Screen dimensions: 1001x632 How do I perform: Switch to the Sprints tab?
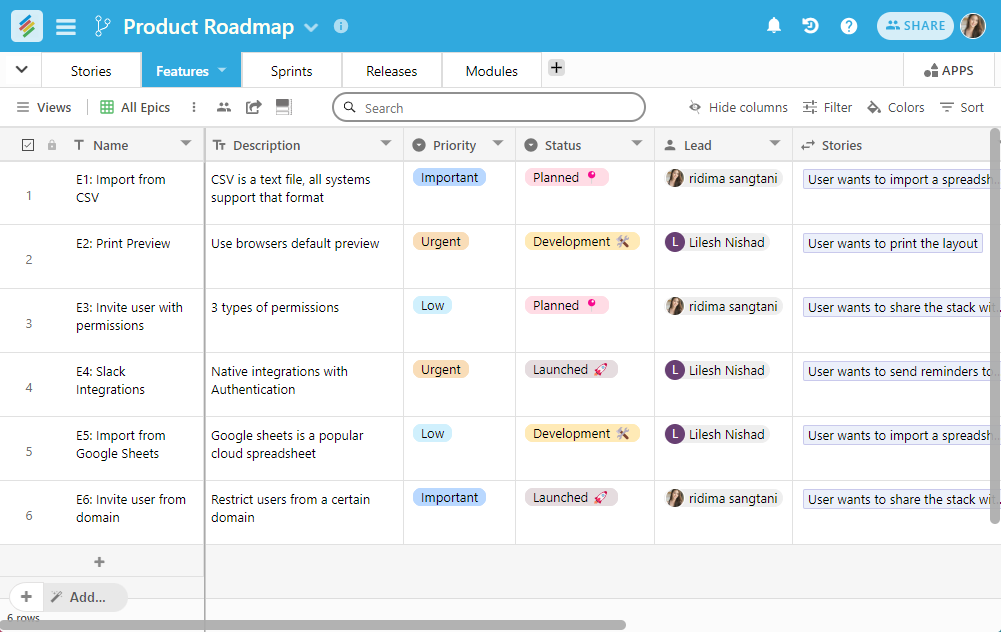coord(291,71)
